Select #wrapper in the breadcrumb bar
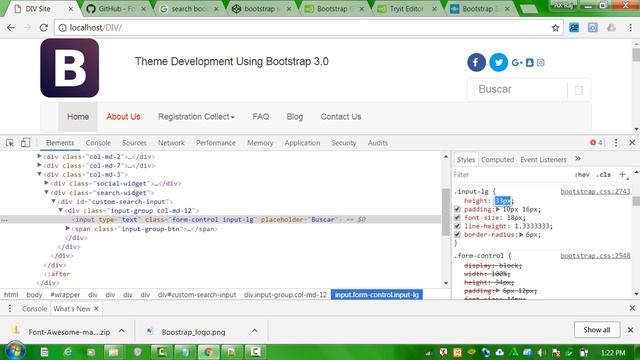The image size is (640, 360). tap(65, 295)
